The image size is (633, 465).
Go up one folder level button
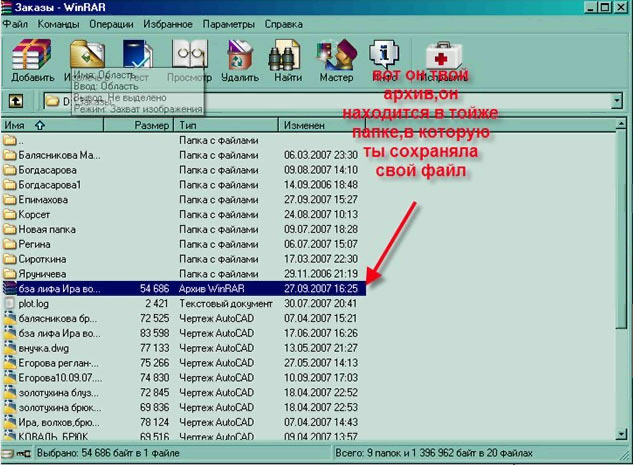point(16,101)
